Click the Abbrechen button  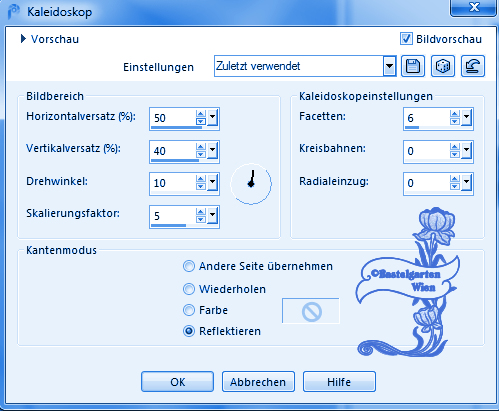(x=258, y=382)
